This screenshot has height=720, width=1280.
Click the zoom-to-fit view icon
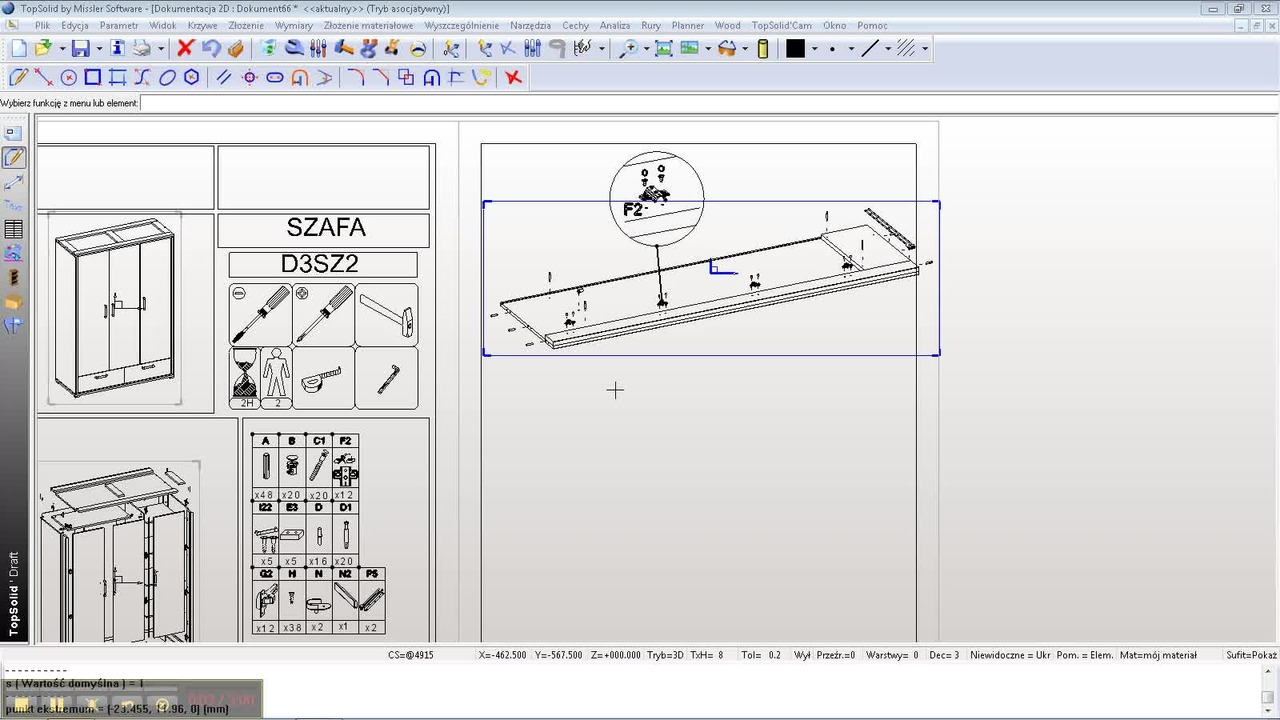(663, 48)
